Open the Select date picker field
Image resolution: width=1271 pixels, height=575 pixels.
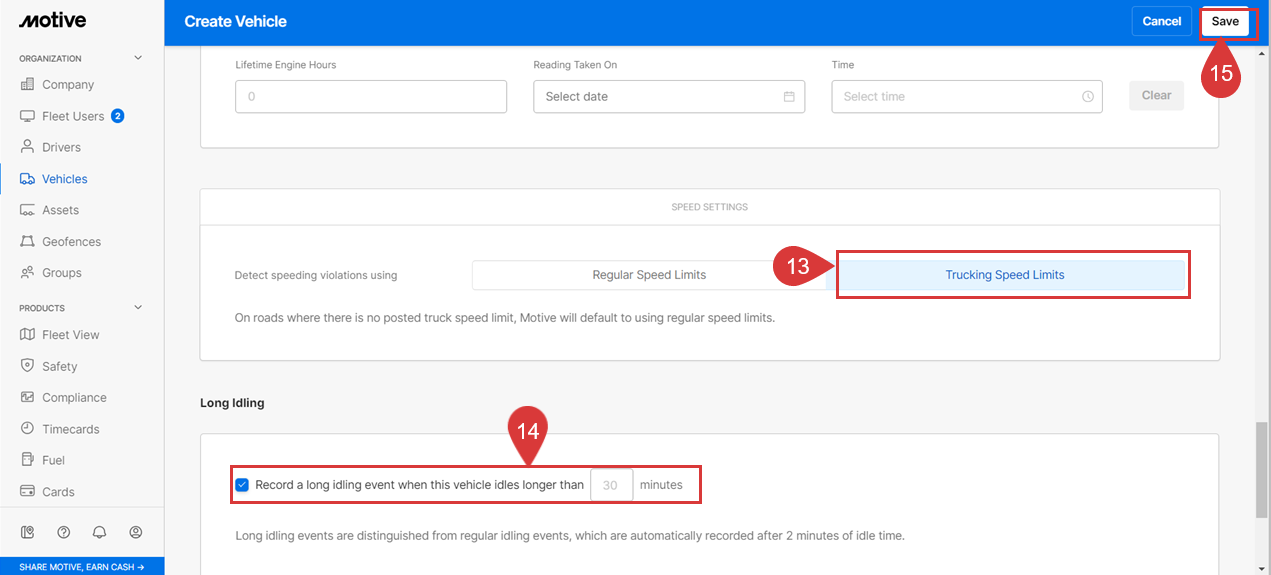click(660, 97)
